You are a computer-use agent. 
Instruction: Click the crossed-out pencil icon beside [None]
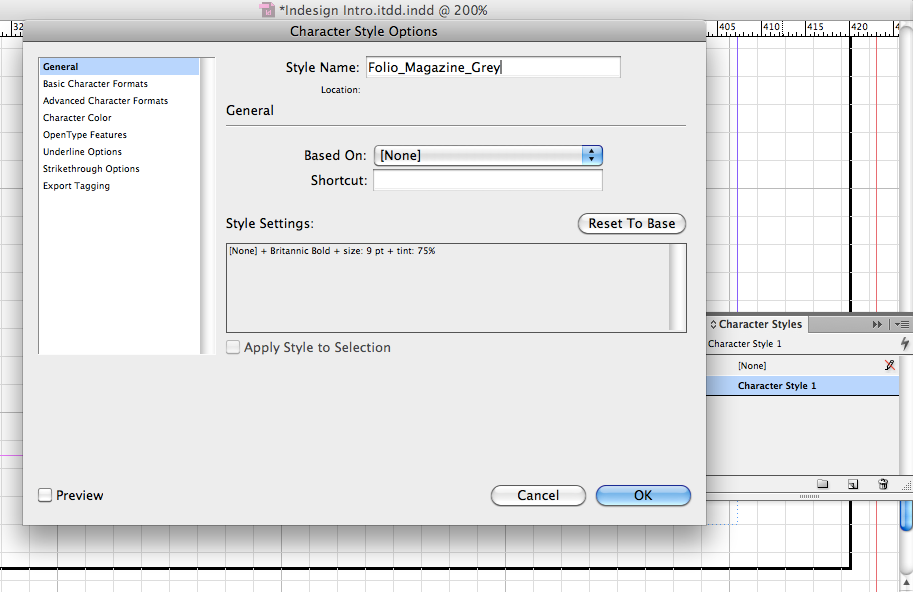pyautogui.click(x=889, y=365)
